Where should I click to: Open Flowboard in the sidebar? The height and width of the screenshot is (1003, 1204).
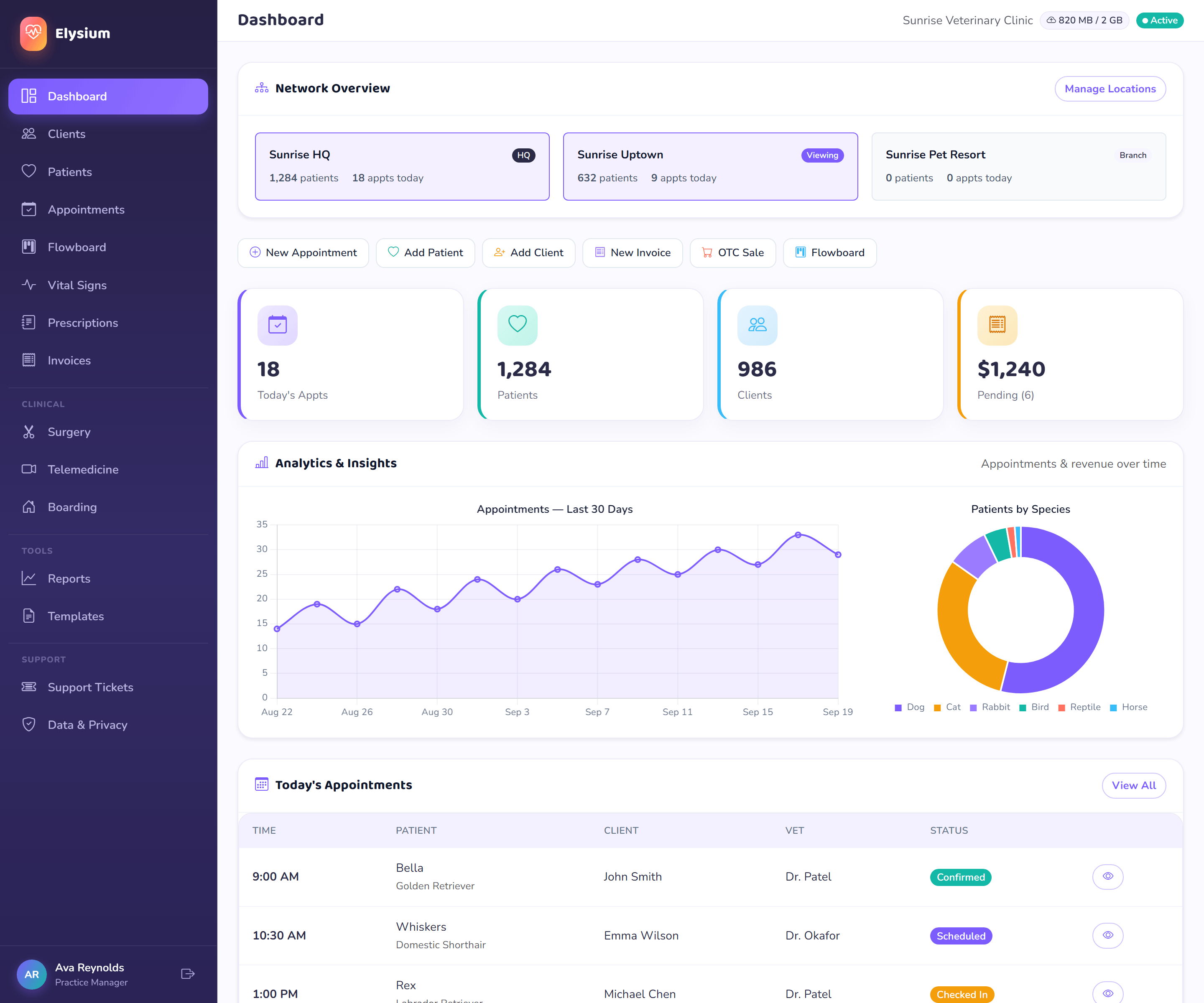[x=108, y=247]
